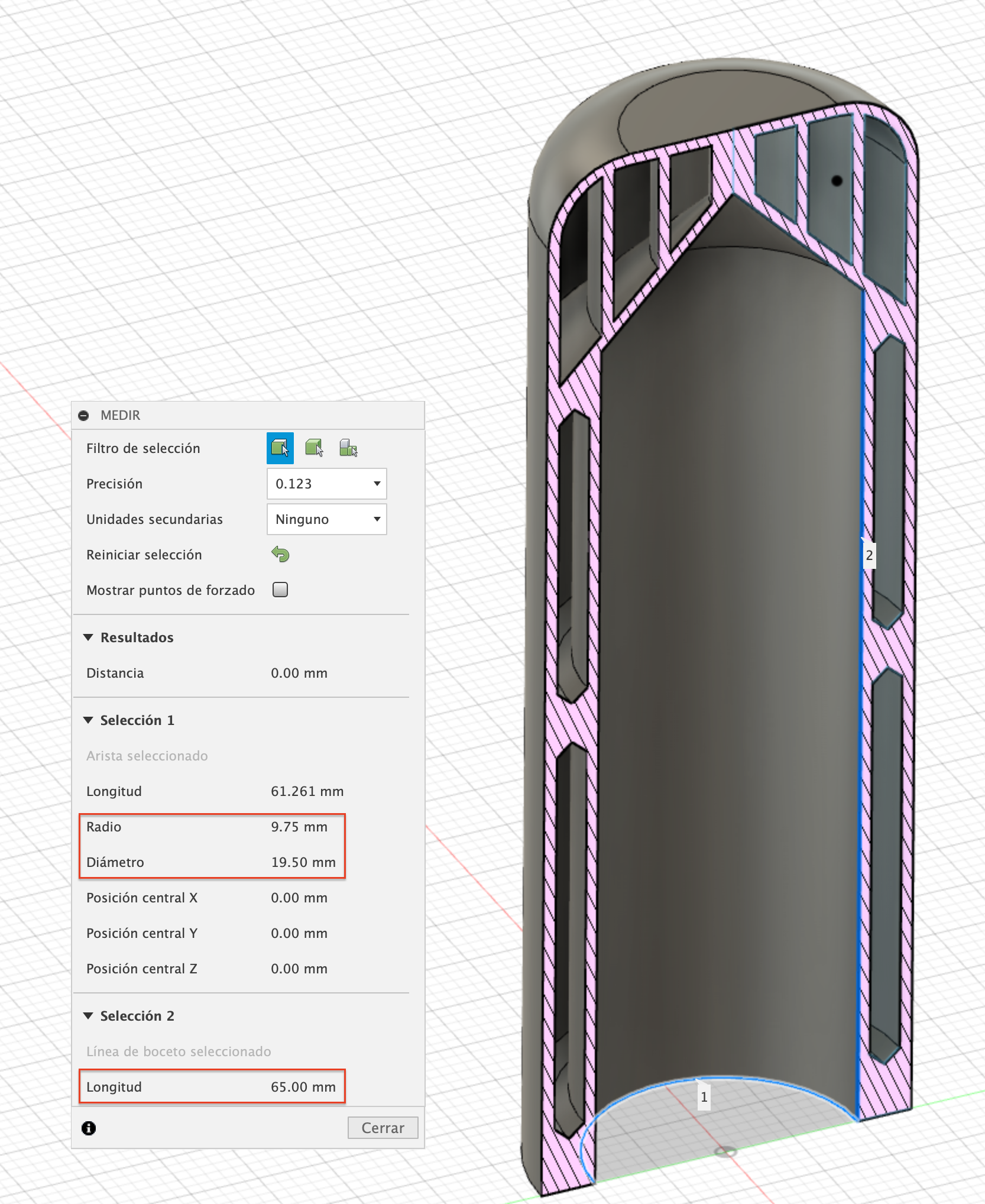The height and width of the screenshot is (1204, 985).
Task: Collapse the MEDIR dialog with the minus icon
Action: pyautogui.click(x=84, y=416)
